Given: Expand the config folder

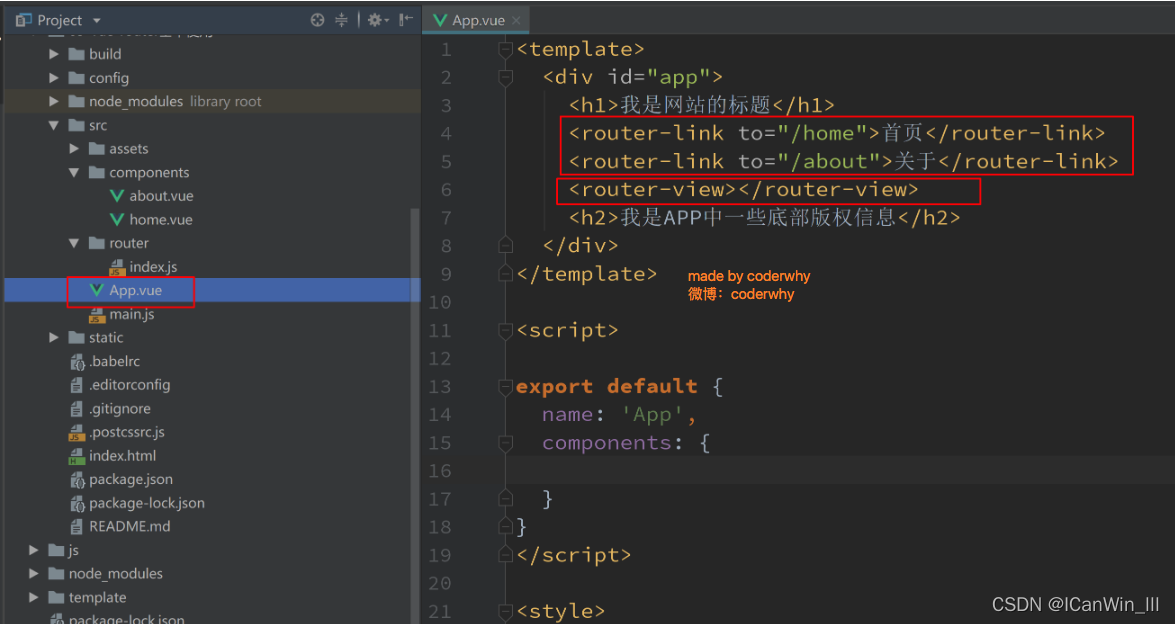Looking at the screenshot, I should [x=54, y=78].
